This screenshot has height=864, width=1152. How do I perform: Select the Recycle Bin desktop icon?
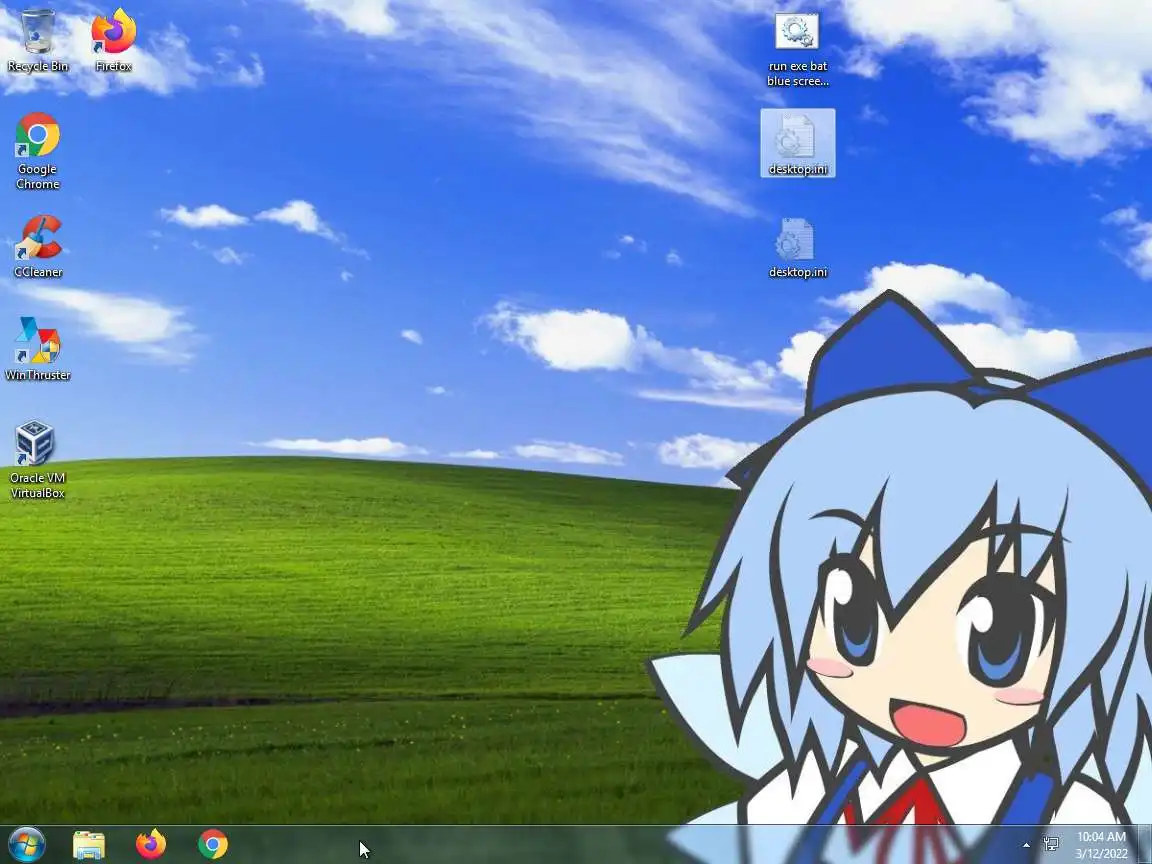coord(37,40)
